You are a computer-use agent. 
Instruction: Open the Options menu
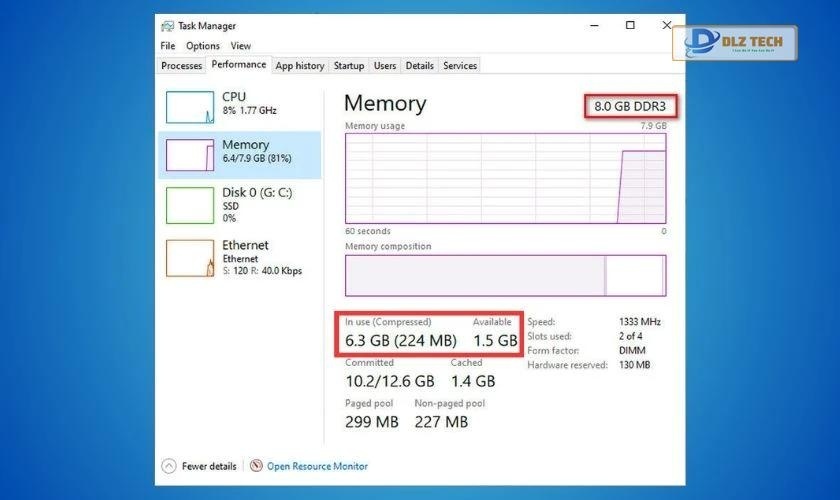202,46
